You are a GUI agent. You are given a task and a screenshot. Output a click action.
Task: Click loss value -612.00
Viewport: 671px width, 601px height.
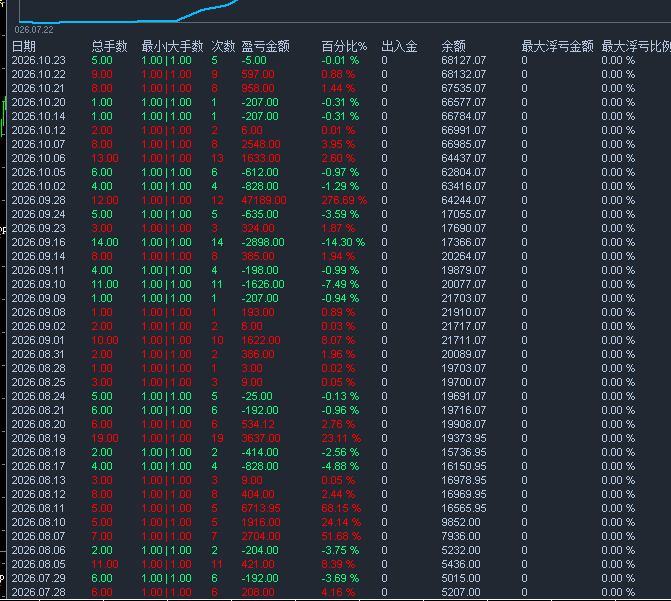260,173
